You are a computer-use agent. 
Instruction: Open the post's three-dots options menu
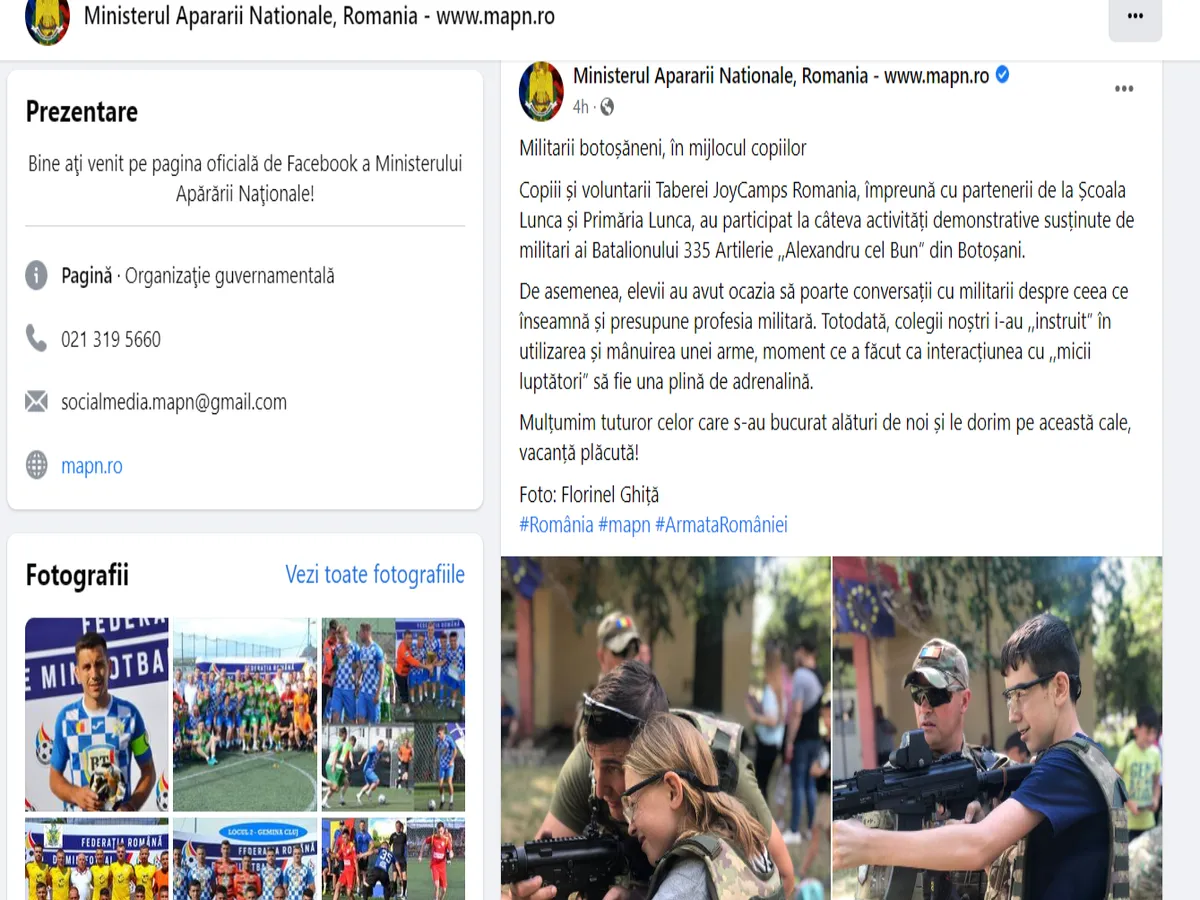pyautogui.click(x=1124, y=89)
